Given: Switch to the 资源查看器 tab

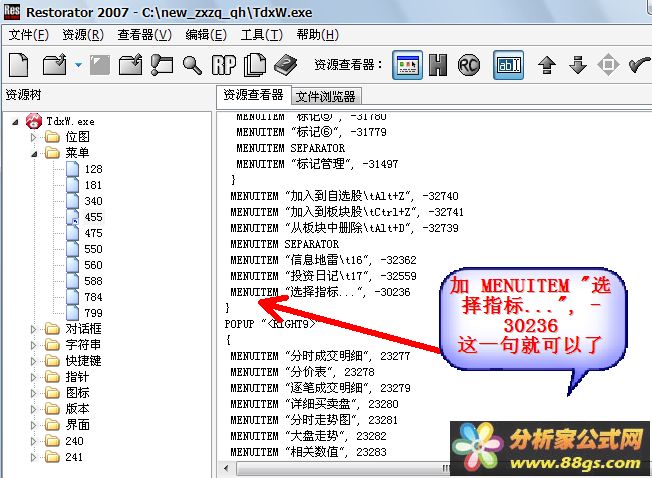Looking at the screenshot, I should tap(253, 96).
